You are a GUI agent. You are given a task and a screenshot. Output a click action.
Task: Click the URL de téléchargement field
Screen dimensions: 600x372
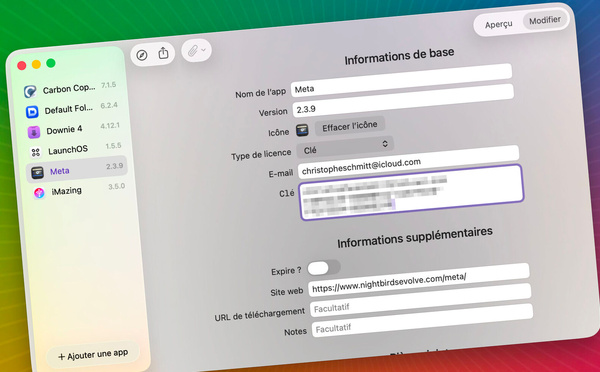click(x=420, y=300)
